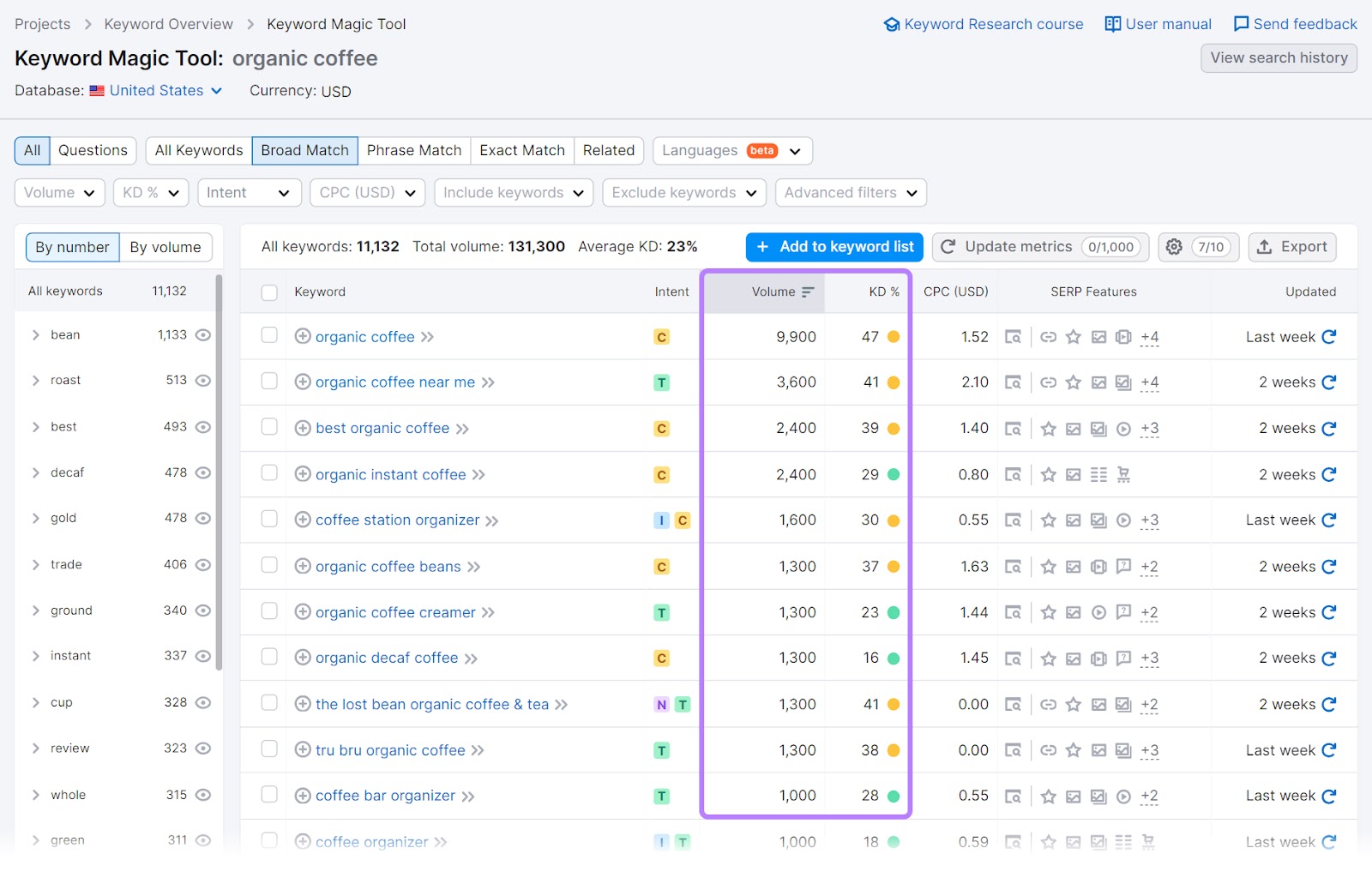Refresh metrics for coffee station organizer row
This screenshot has height=872, width=1372.
1329,520
